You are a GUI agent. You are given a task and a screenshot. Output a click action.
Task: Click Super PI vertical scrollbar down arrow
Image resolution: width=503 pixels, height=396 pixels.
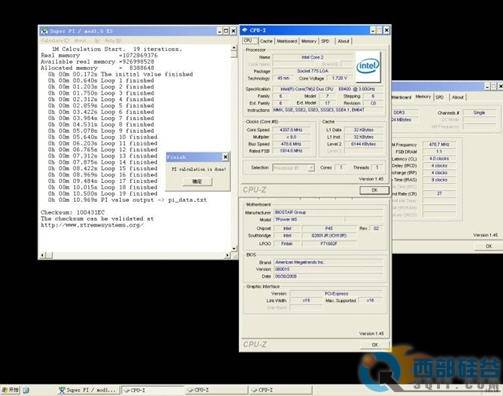tap(234, 248)
